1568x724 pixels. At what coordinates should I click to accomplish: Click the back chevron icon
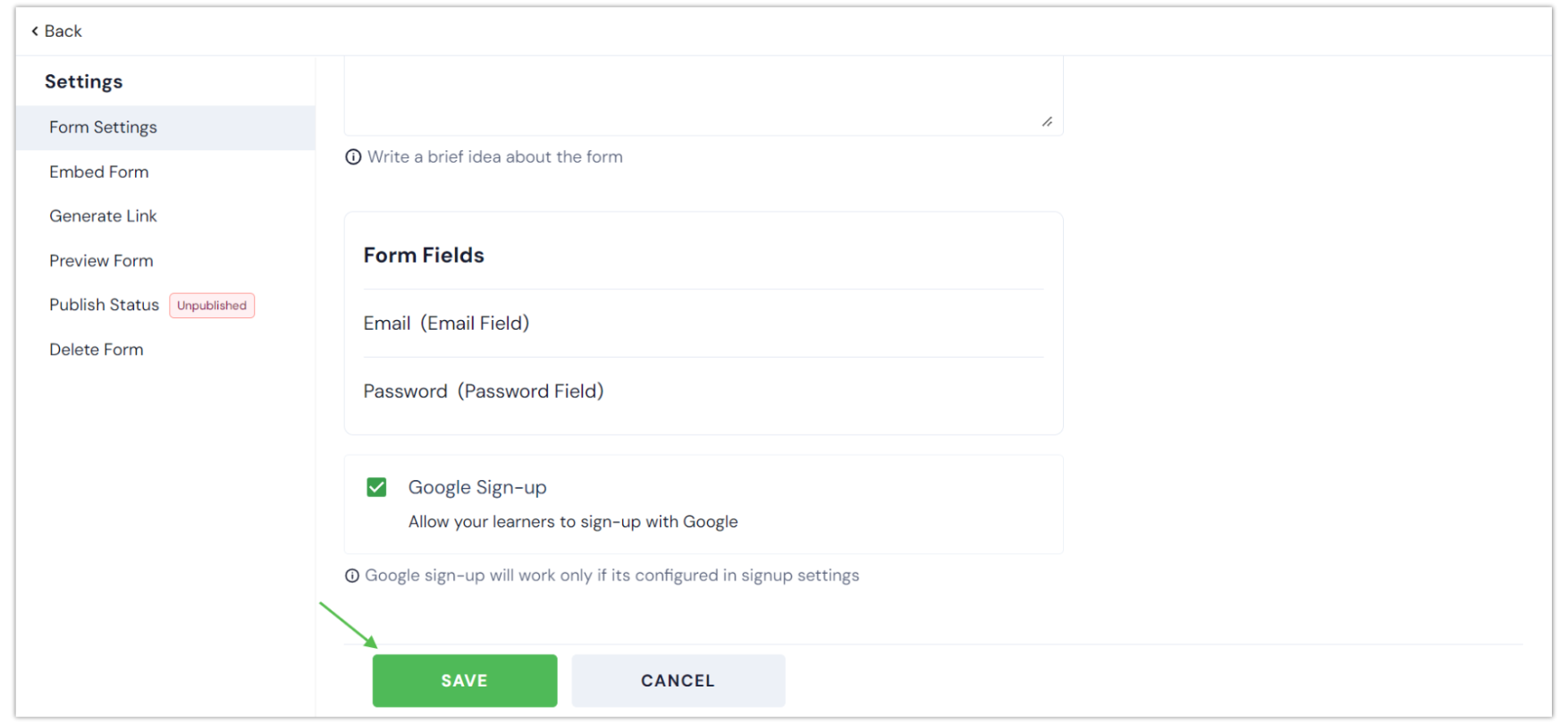pos(36,30)
